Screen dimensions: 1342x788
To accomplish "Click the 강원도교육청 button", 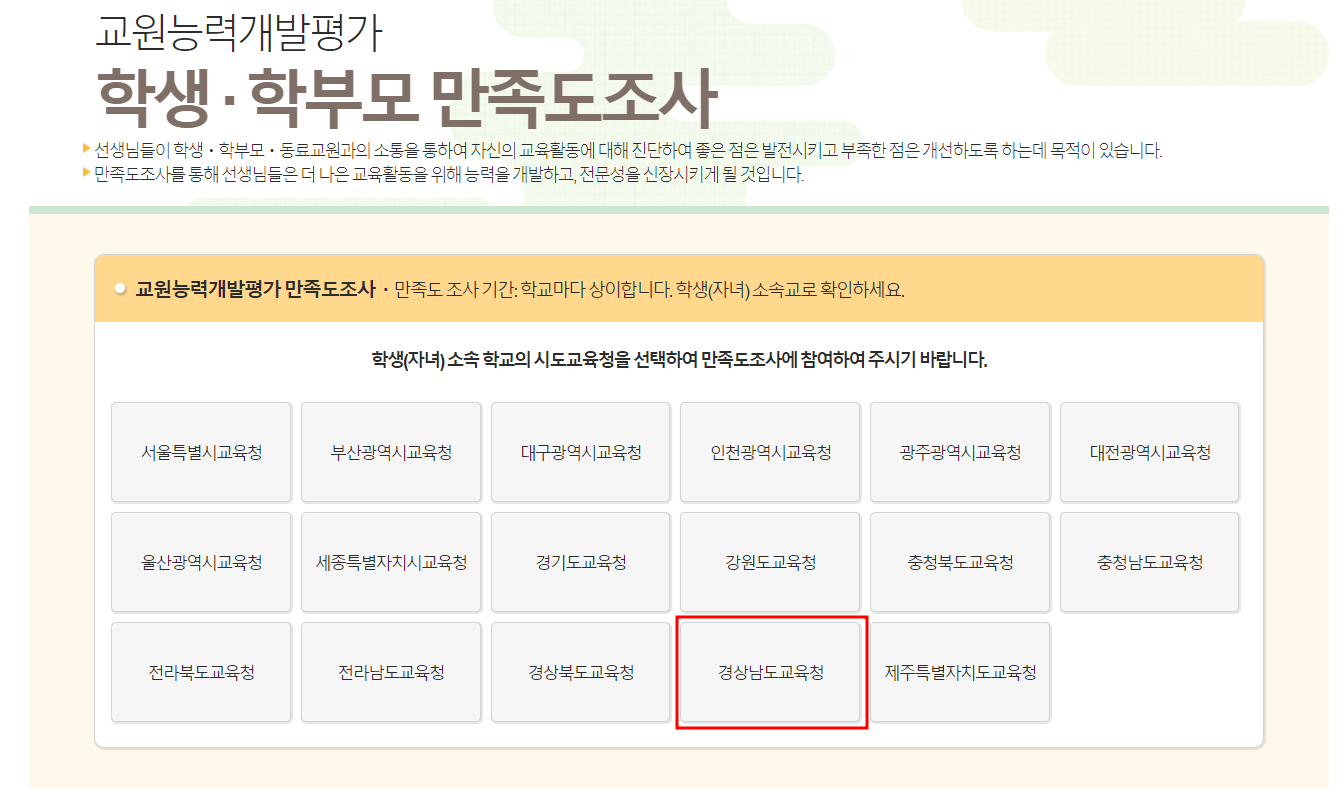I will (770, 562).
